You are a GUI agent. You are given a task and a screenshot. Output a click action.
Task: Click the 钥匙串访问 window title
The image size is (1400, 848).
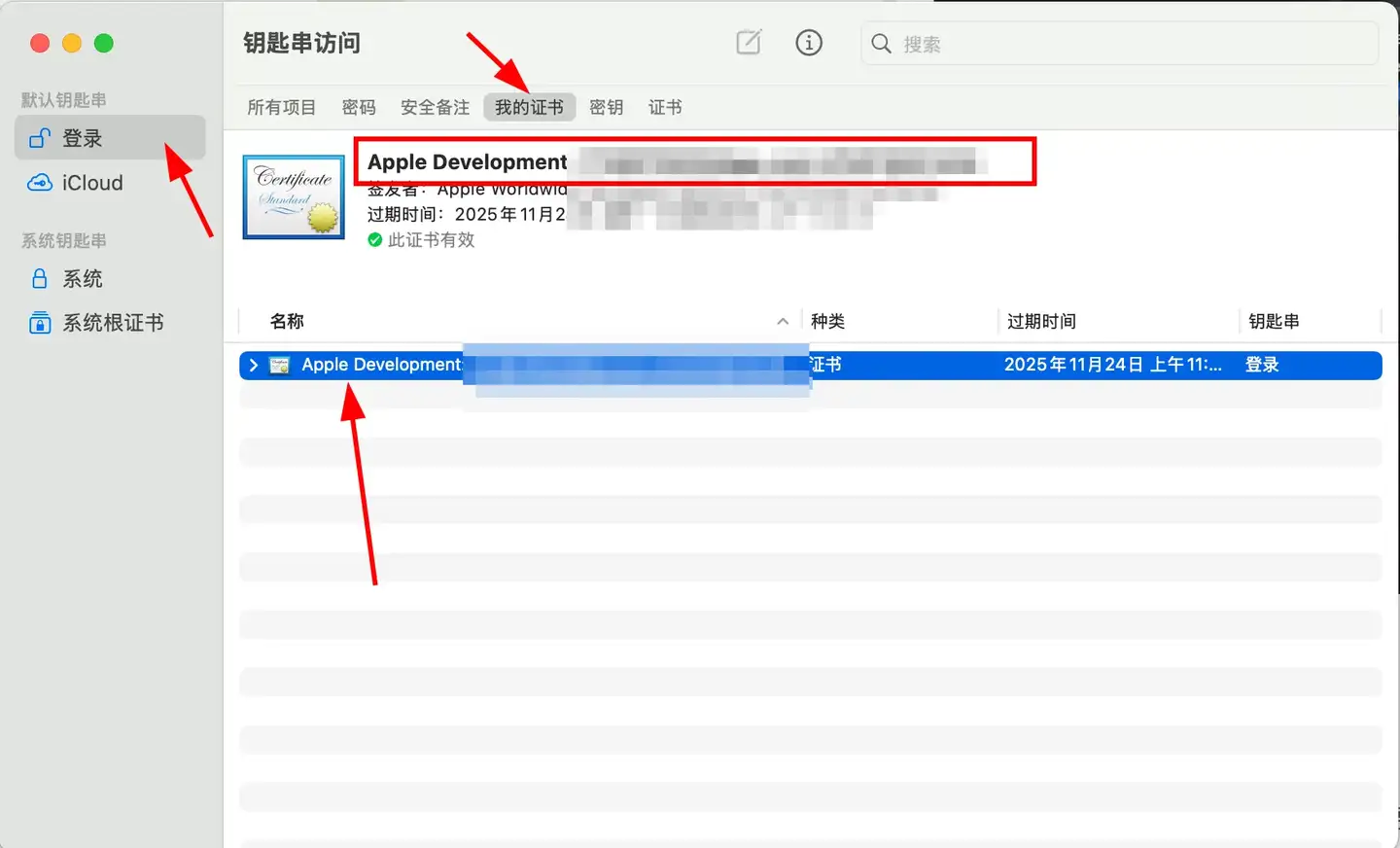tap(301, 43)
